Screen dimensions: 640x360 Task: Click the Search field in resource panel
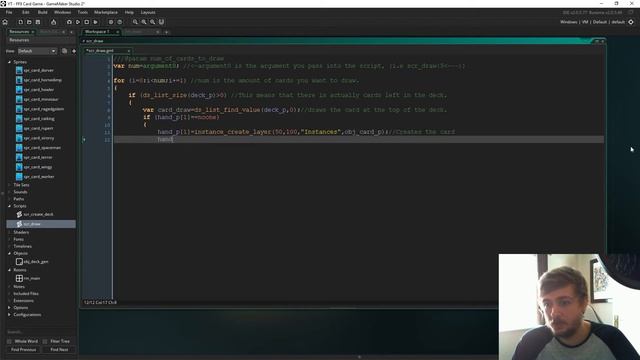(41, 332)
